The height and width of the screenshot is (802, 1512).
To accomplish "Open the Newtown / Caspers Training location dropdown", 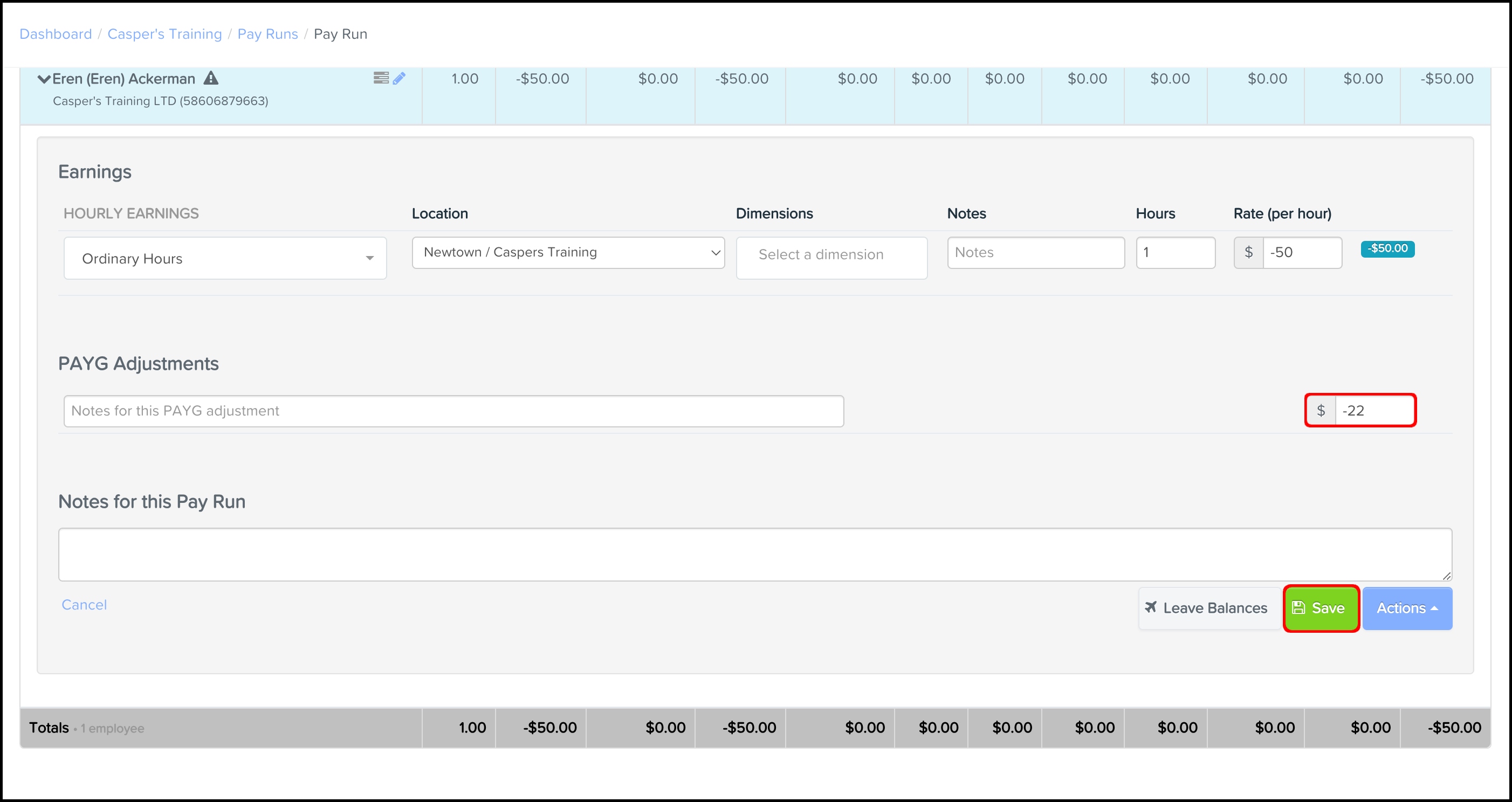I will [568, 252].
